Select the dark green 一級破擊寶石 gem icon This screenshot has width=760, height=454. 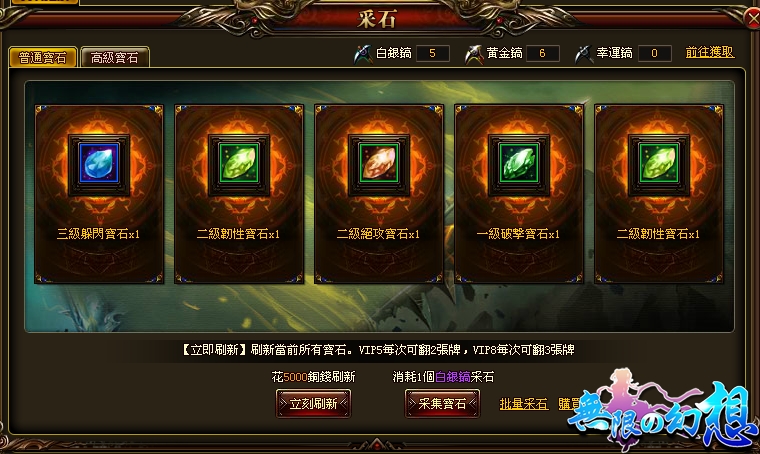pos(519,164)
